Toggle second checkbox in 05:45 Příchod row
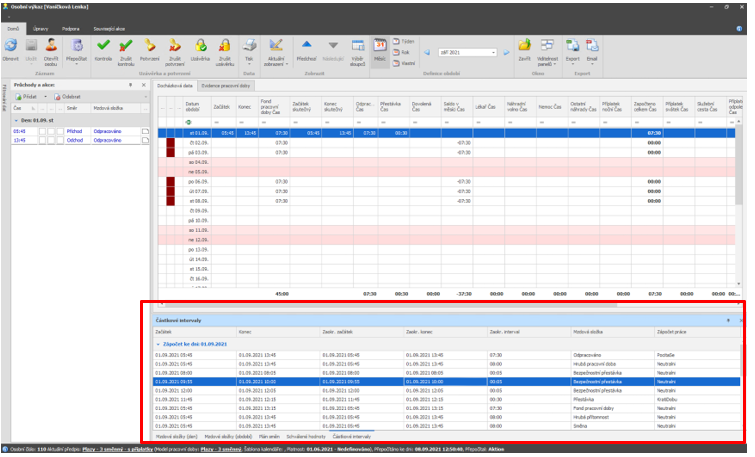 pyautogui.click(x=51, y=131)
